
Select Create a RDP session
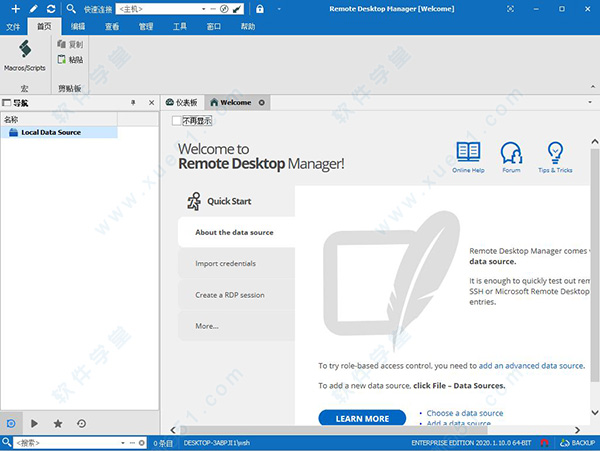point(236,295)
